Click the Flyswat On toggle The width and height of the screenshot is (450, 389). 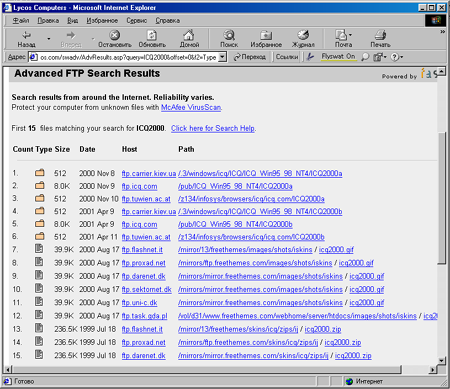338,56
